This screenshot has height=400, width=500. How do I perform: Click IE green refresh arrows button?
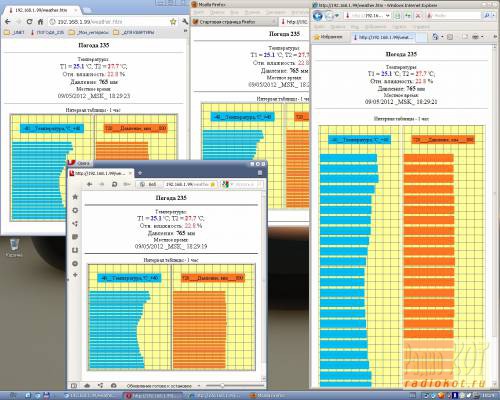coord(408,16)
